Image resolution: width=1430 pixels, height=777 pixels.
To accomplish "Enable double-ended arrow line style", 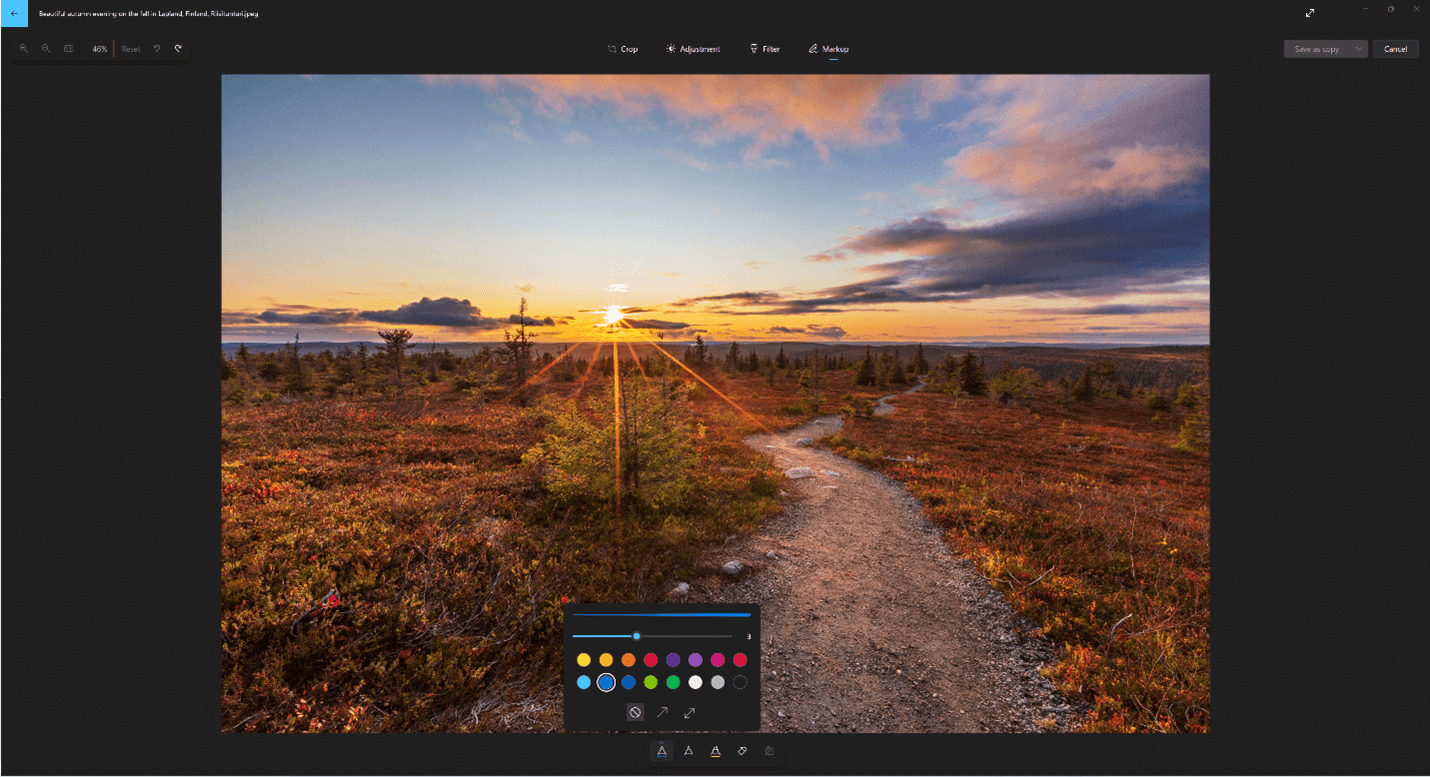I will (690, 712).
